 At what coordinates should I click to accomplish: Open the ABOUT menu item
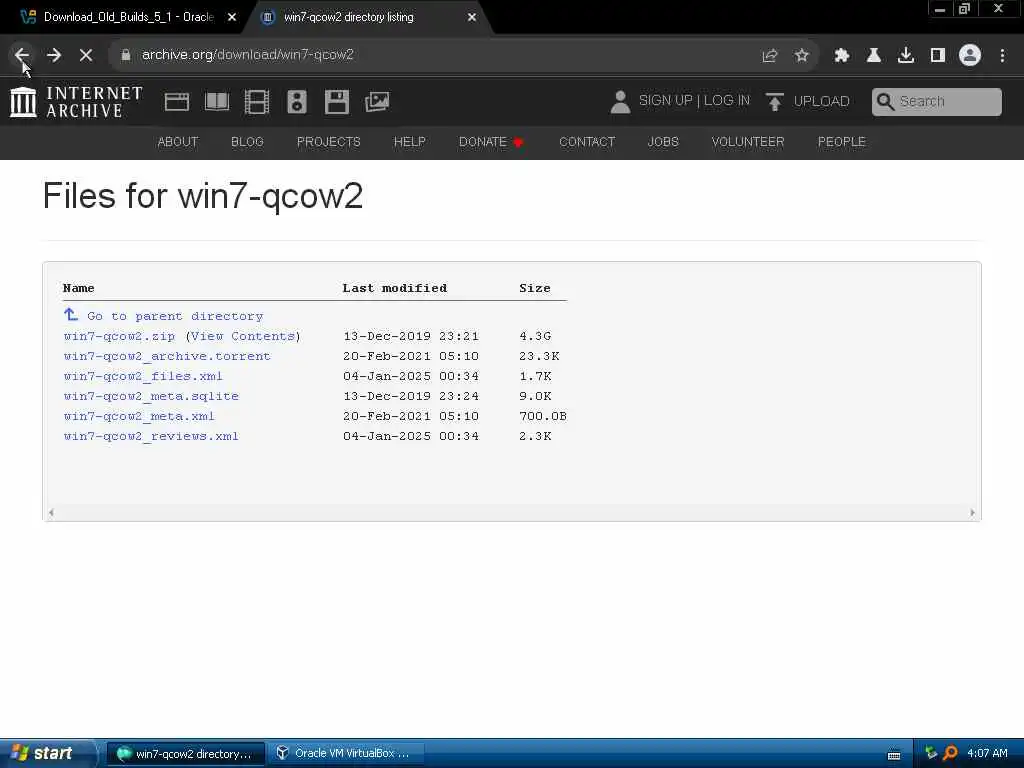[178, 142]
